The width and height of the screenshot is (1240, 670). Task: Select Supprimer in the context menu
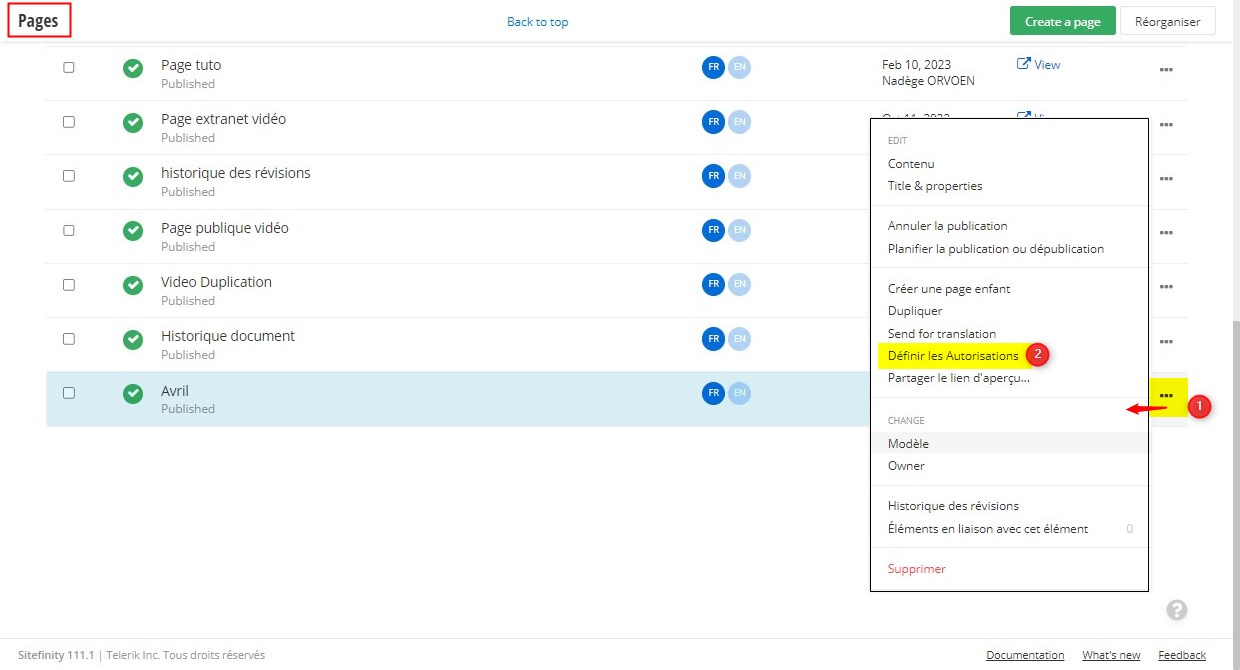(x=916, y=569)
